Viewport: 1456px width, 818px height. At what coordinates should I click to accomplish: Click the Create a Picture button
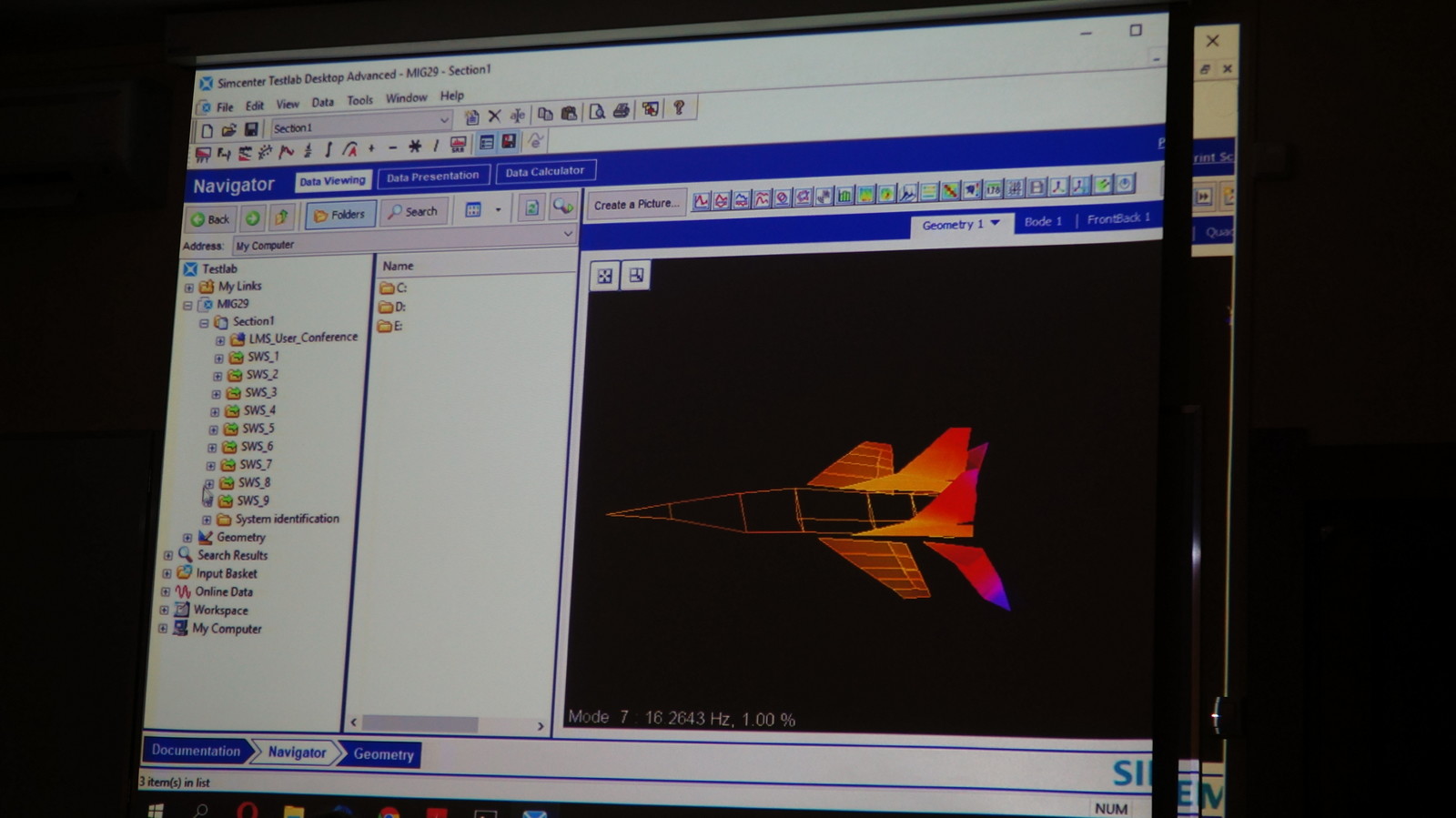(636, 205)
